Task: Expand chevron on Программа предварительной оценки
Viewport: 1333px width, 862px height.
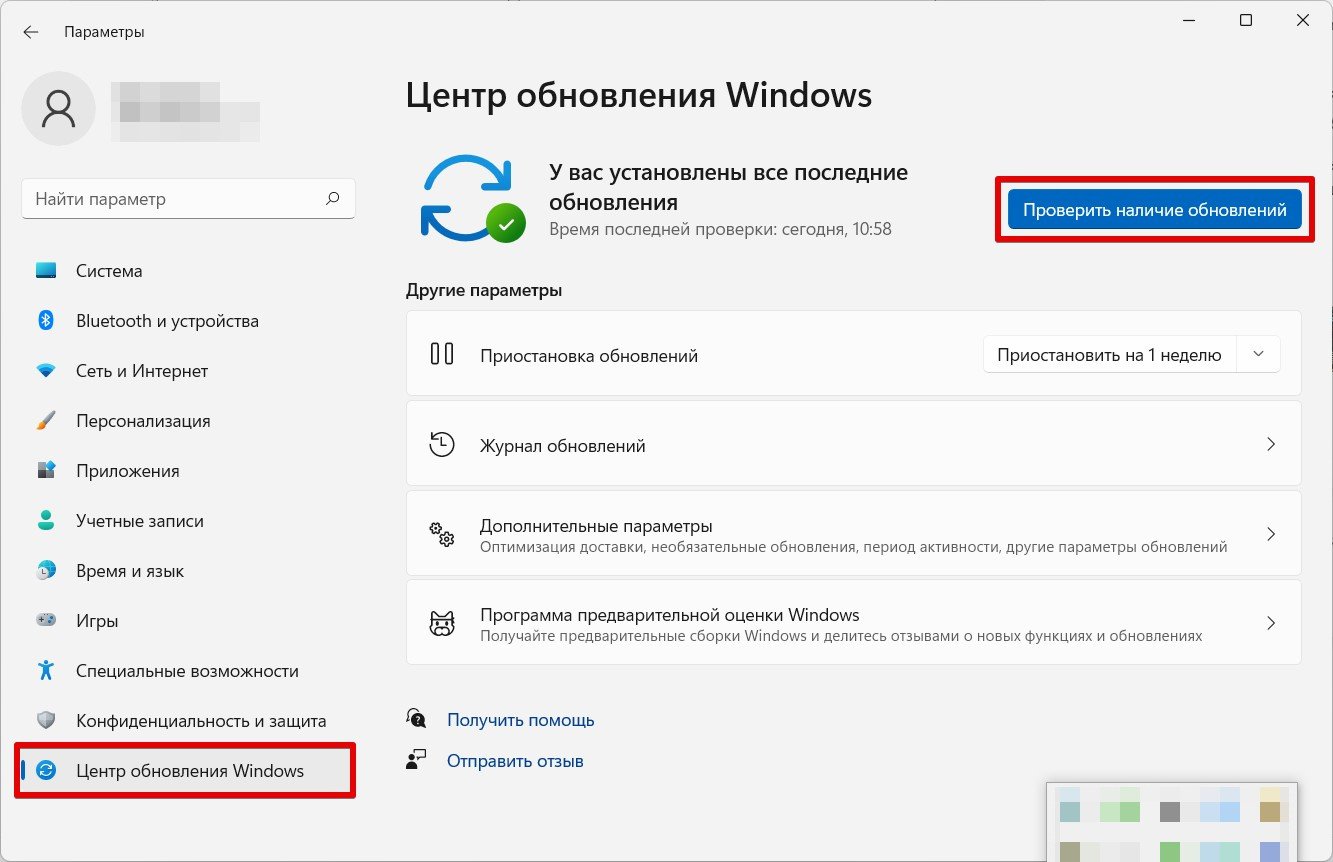Action: tap(1271, 623)
